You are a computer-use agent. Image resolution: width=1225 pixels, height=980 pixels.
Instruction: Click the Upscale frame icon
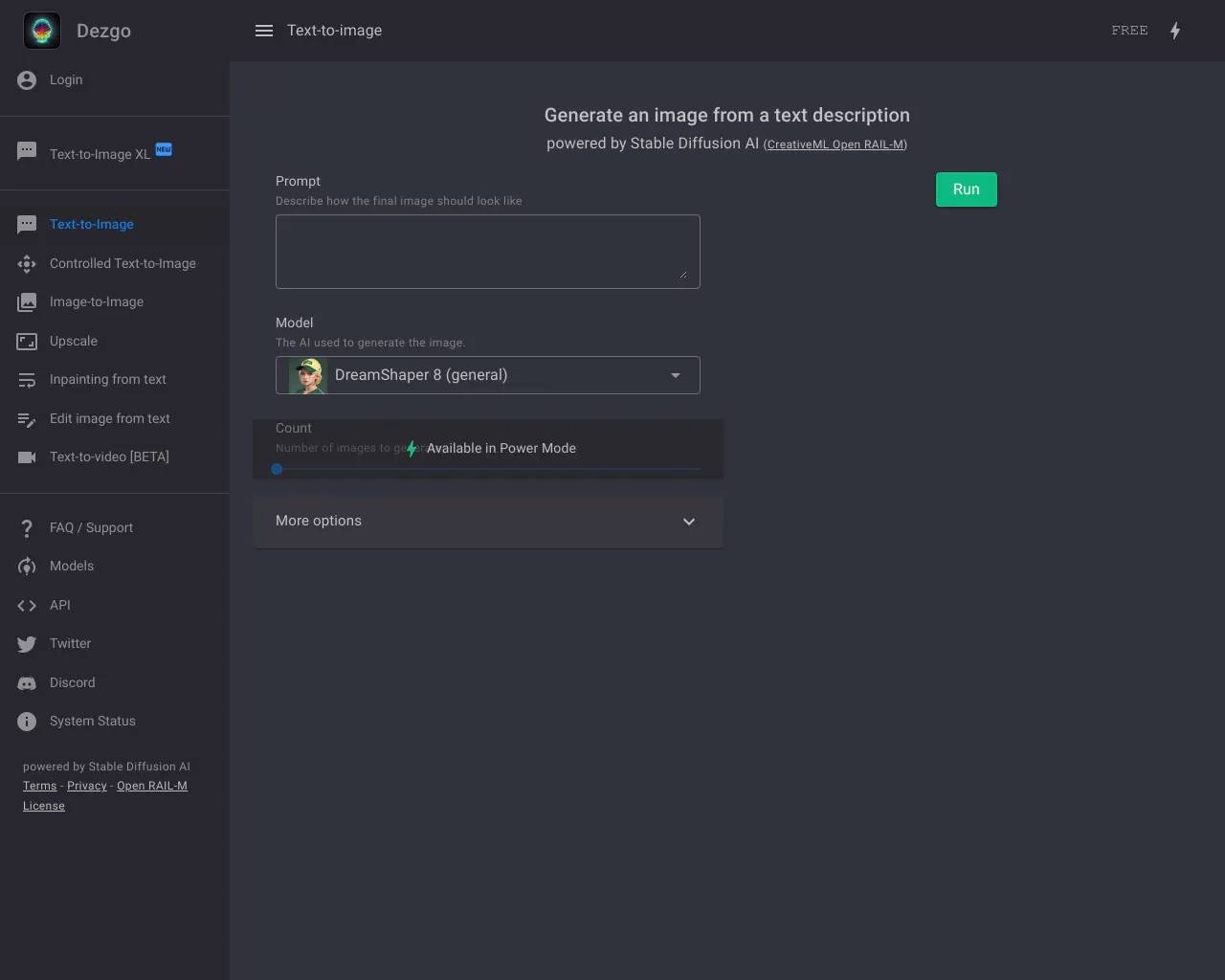[x=27, y=341]
